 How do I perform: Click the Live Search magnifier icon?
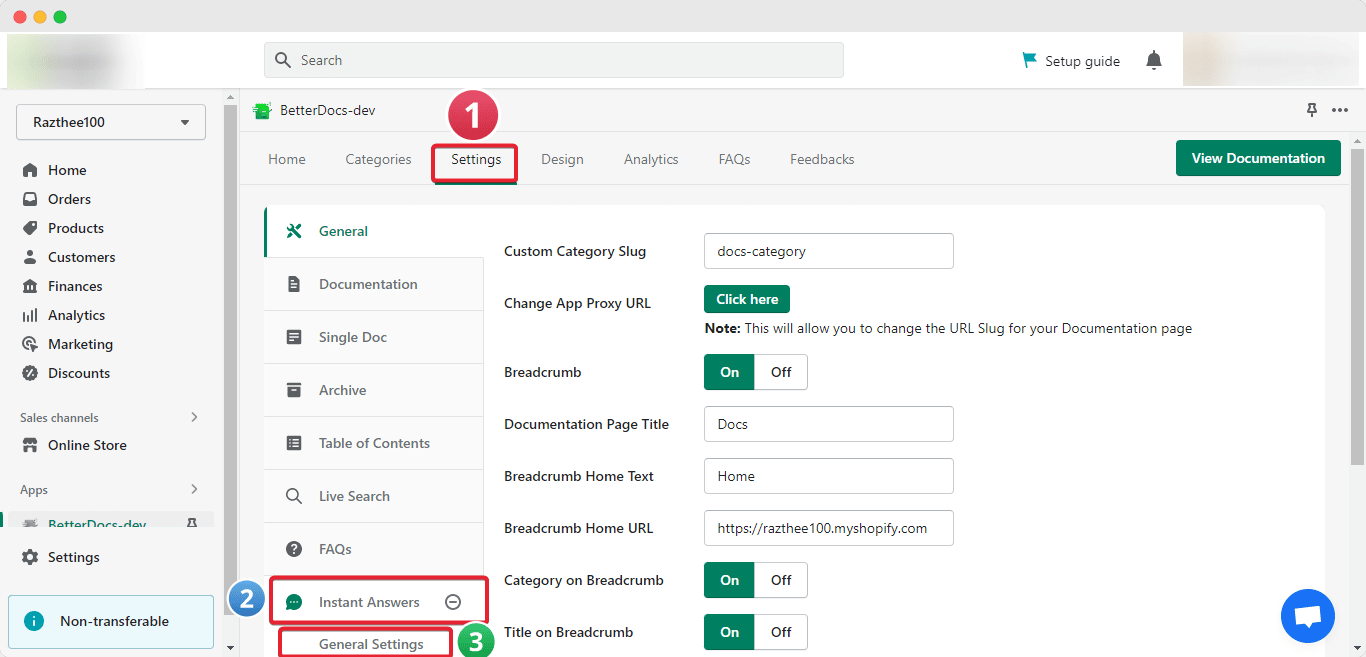(294, 496)
